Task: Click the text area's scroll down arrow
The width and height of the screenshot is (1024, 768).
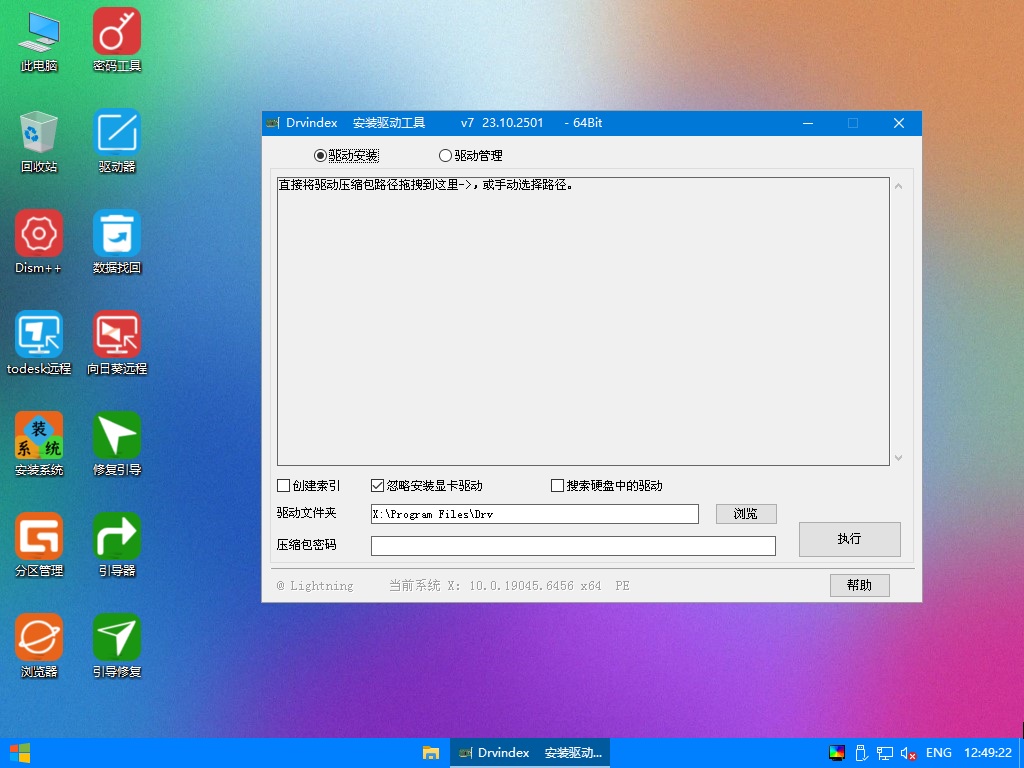Action: pyautogui.click(x=898, y=457)
